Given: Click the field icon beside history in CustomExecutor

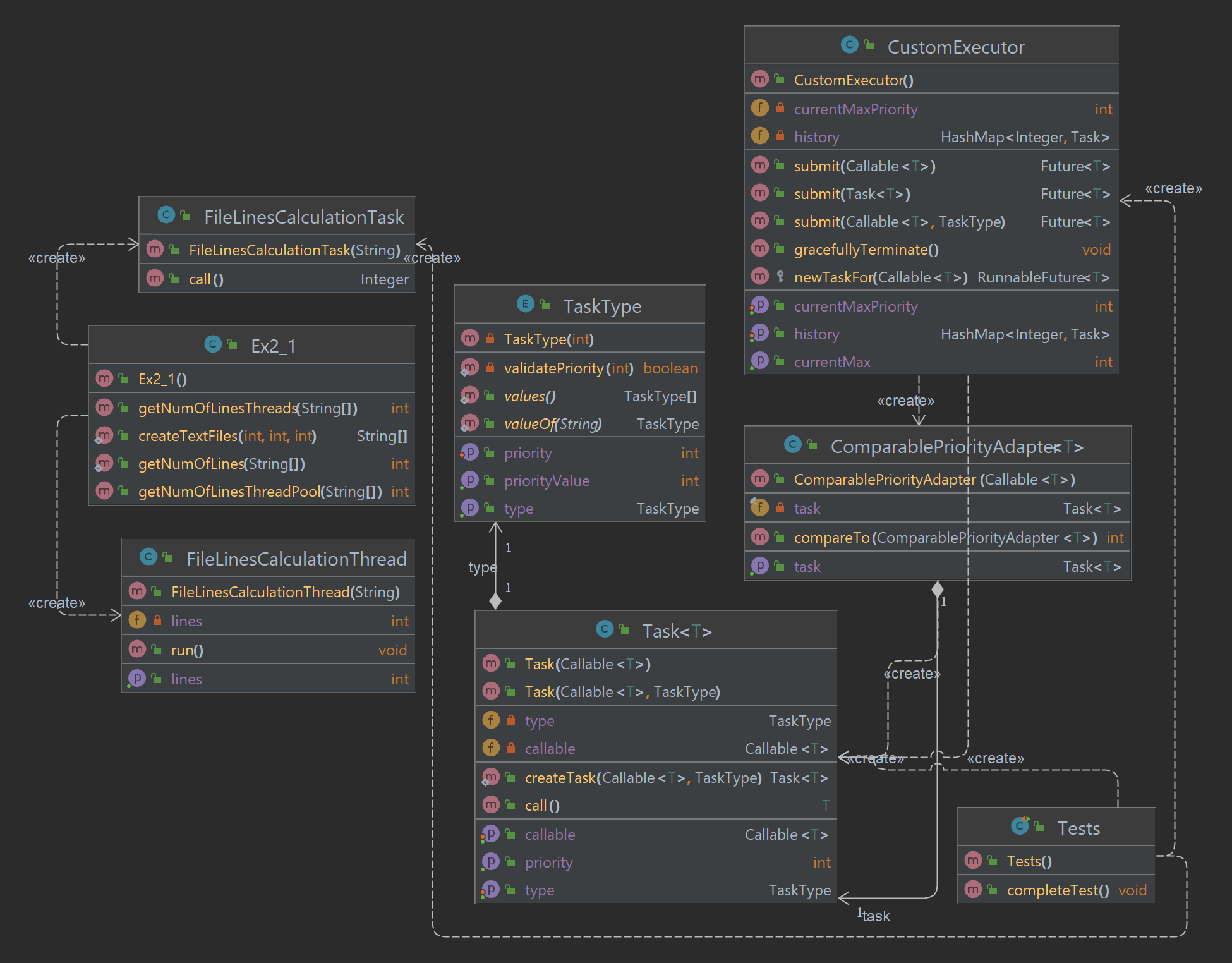Looking at the screenshot, I should coord(759,135).
